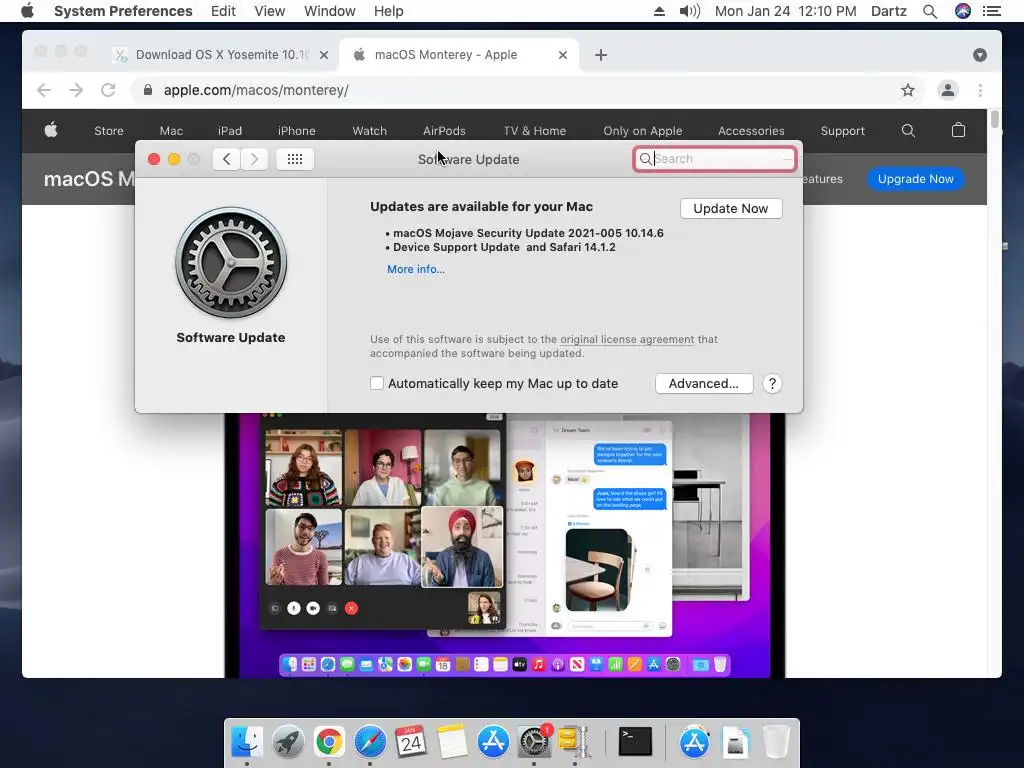Open Calendar in the Dock

[411, 742]
